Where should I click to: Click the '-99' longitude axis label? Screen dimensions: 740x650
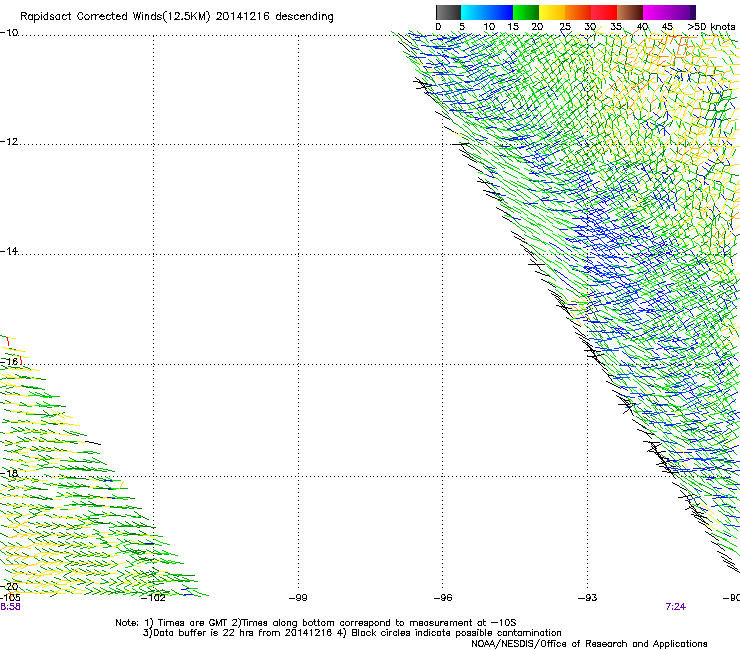298,598
